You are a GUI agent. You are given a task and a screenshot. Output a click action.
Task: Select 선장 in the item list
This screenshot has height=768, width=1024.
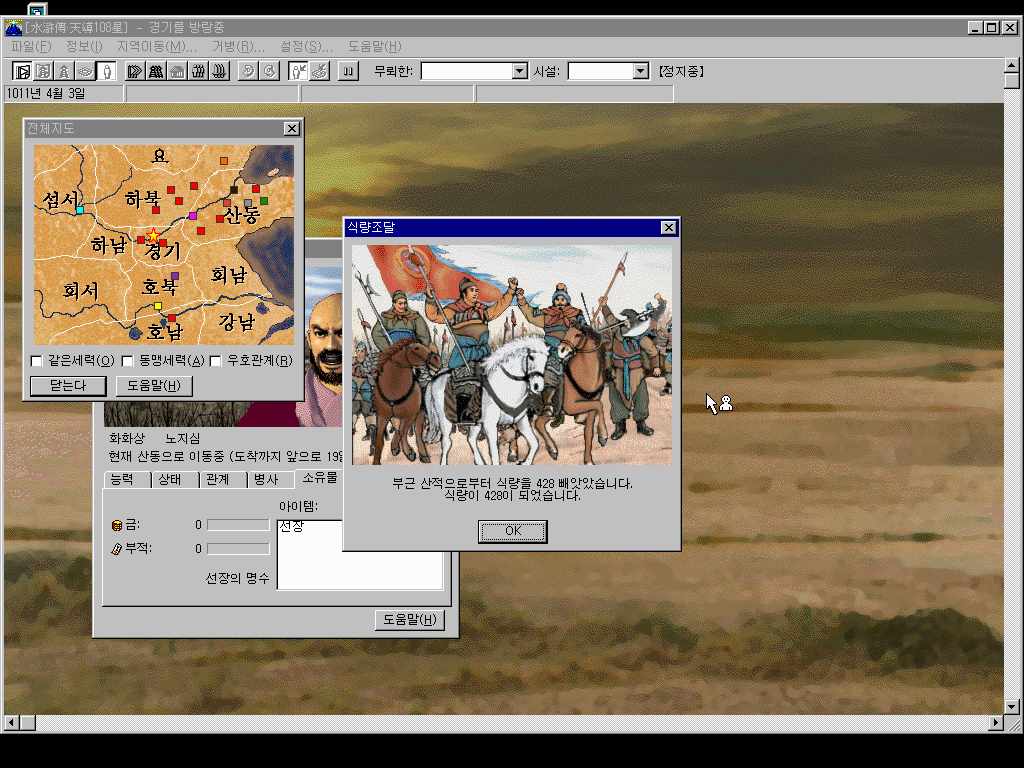tap(291, 527)
